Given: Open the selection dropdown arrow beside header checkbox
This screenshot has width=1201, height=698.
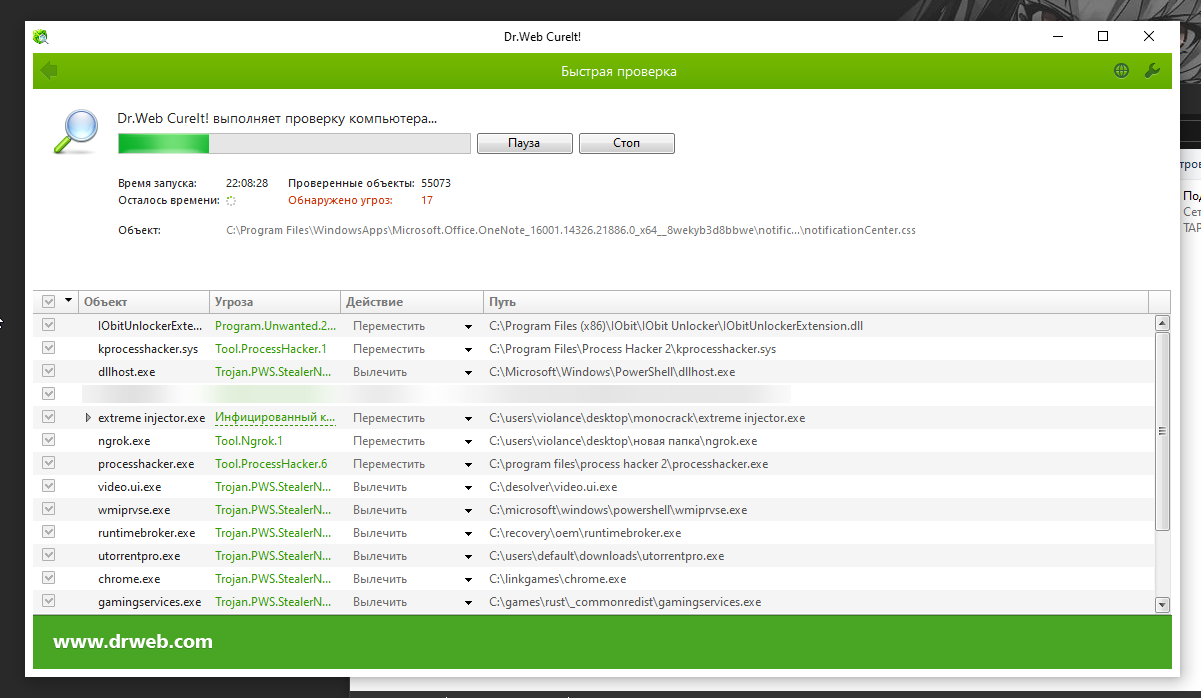Looking at the screenshot, I should tap(68, 301).
